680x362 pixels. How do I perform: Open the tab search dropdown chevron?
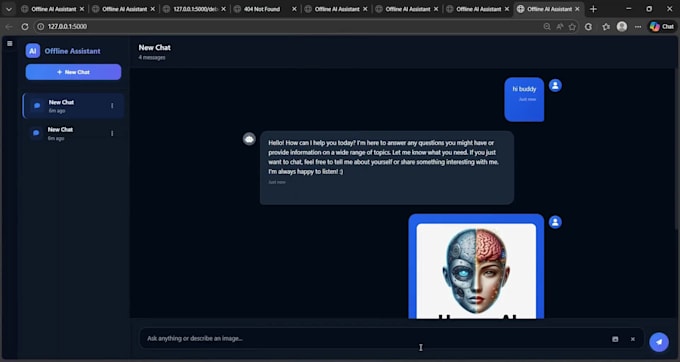9,9
